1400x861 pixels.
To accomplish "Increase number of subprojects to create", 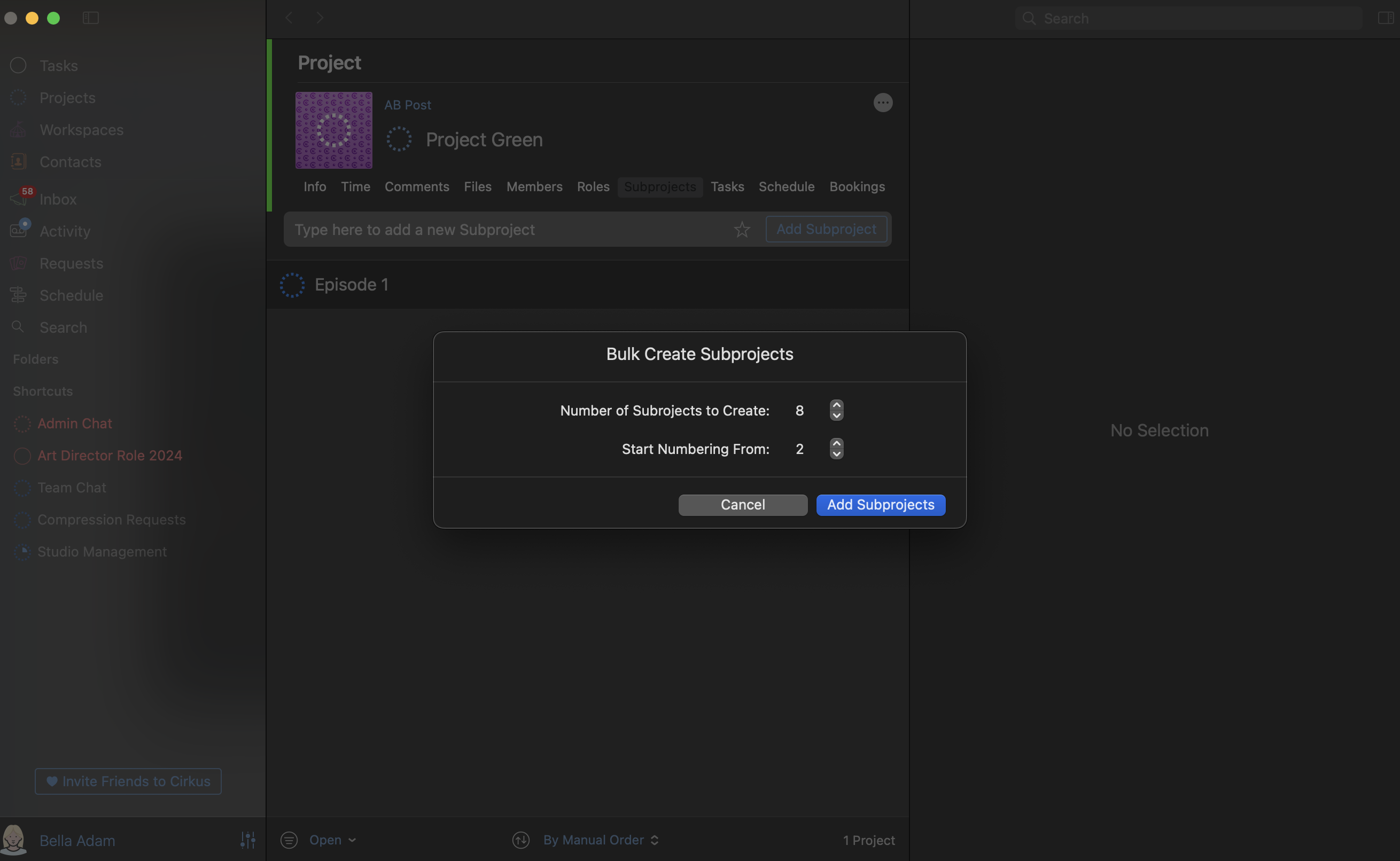I will [x=836, y=405].
